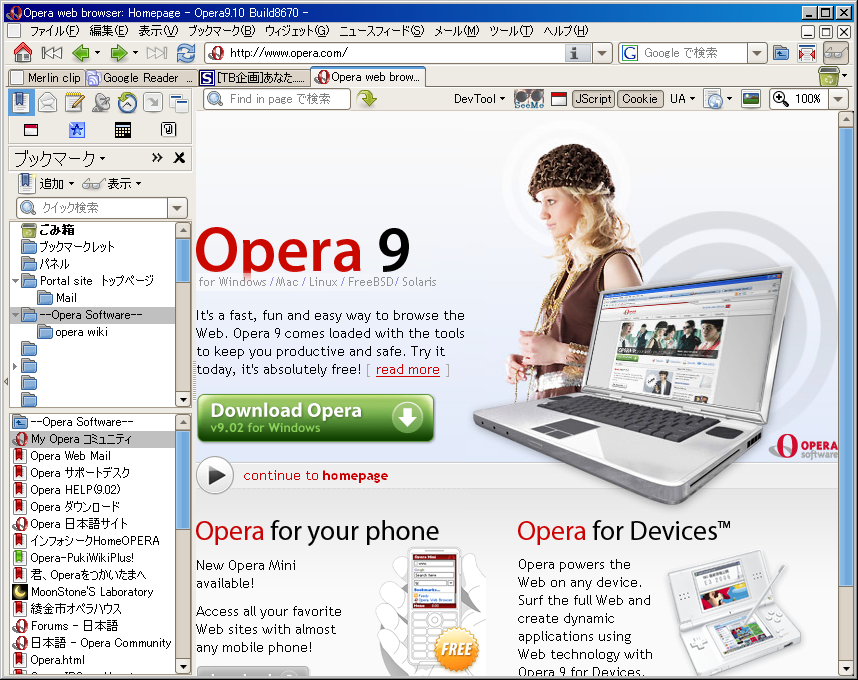Go forward with the green right arrow
The image size is (858, 680).
(x=119, y=53)
